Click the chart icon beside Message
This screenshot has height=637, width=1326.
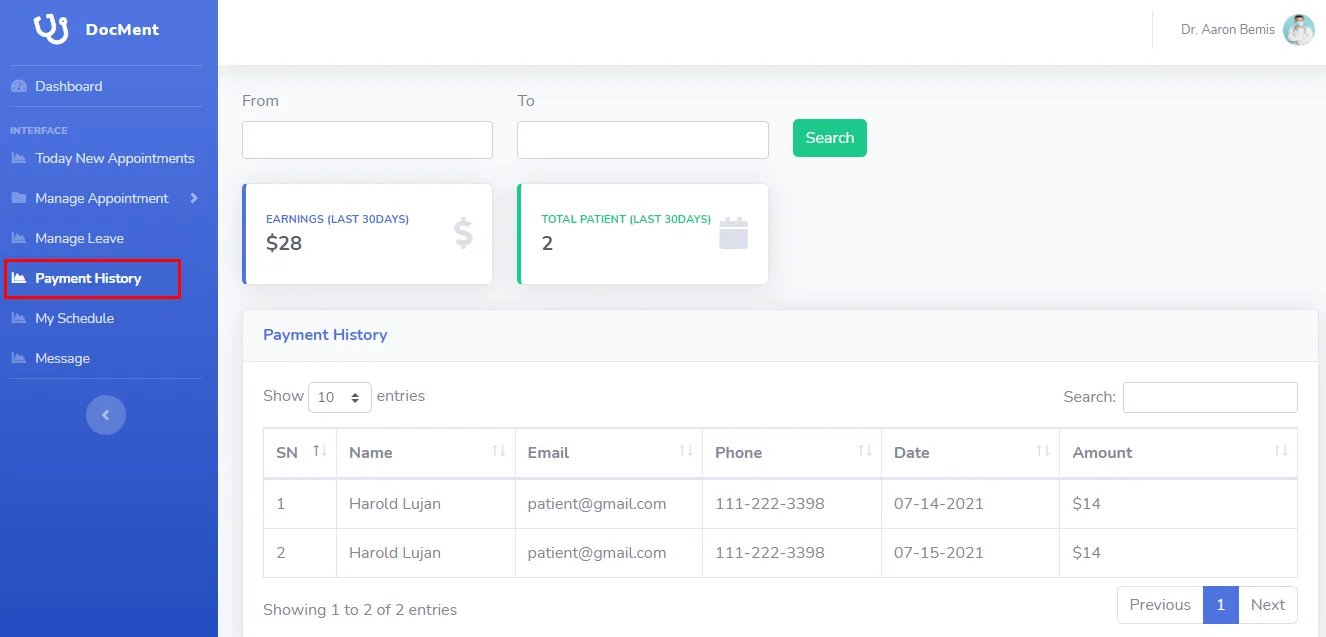(18, 358)
